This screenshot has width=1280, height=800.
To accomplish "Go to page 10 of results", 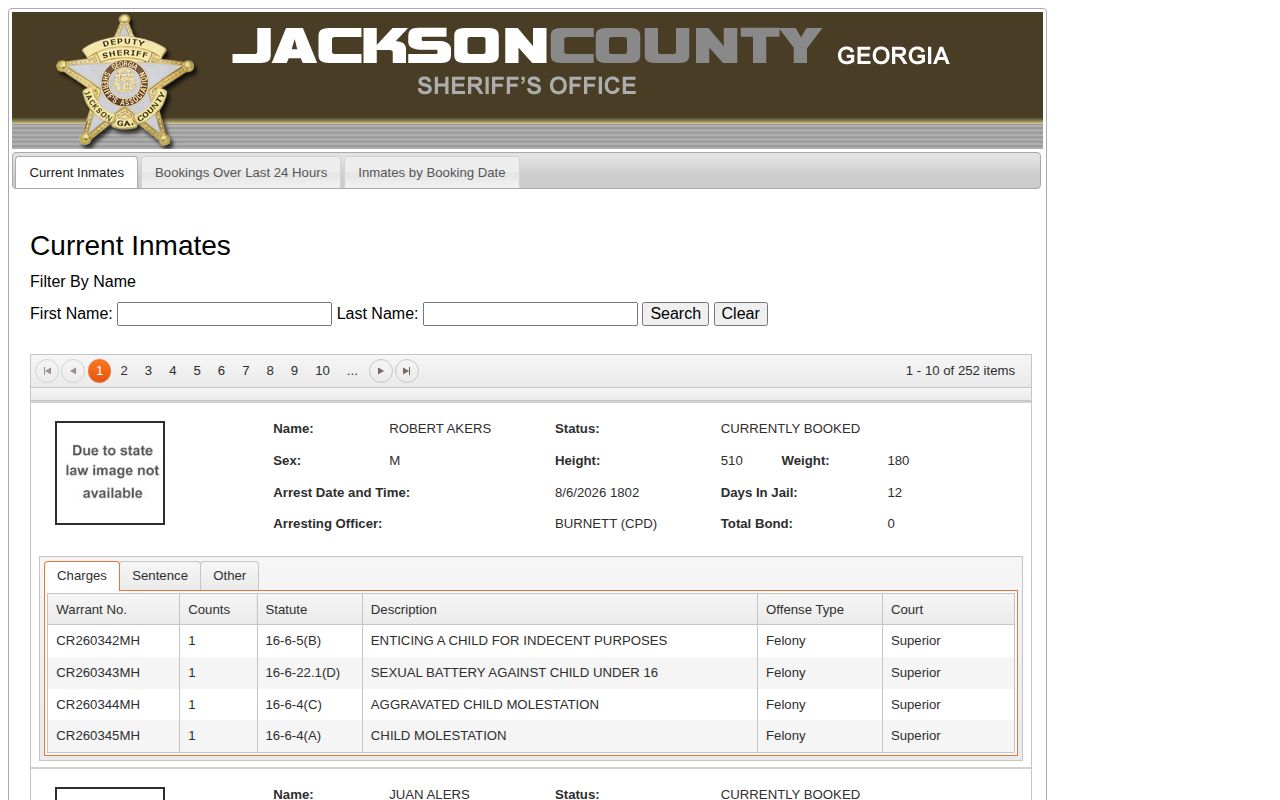I will [322, 371].
